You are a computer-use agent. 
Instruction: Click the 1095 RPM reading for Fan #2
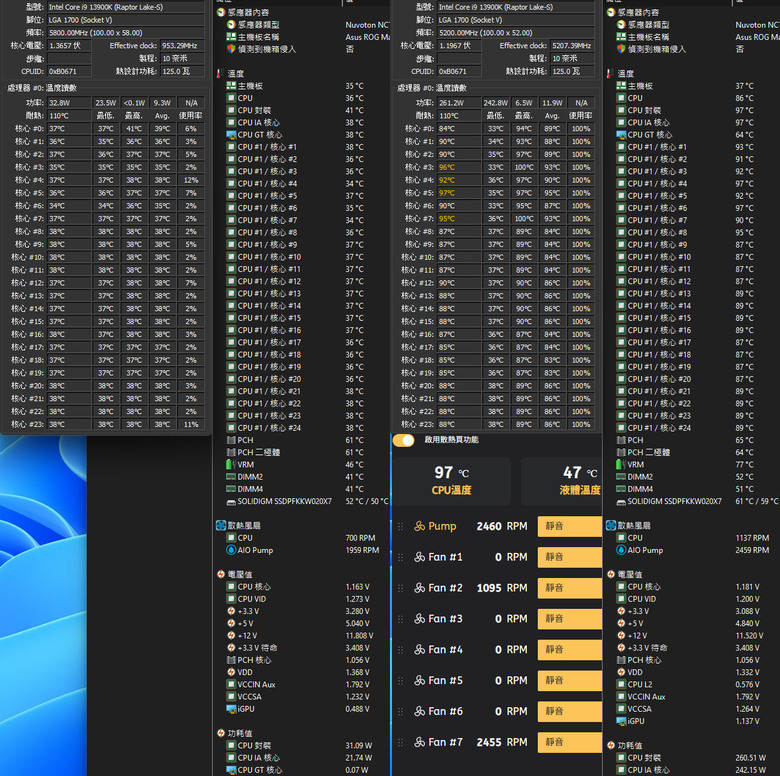[501, 588]
